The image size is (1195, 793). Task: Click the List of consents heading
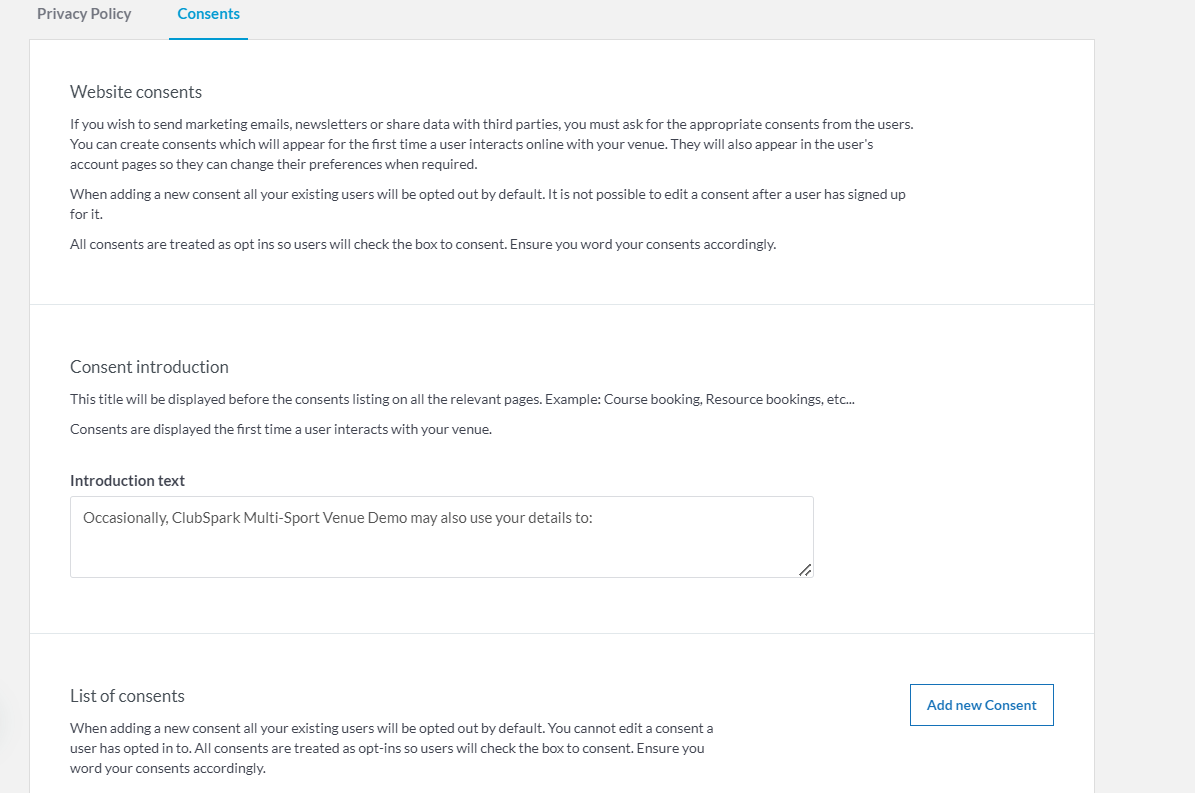click(127, 696)
